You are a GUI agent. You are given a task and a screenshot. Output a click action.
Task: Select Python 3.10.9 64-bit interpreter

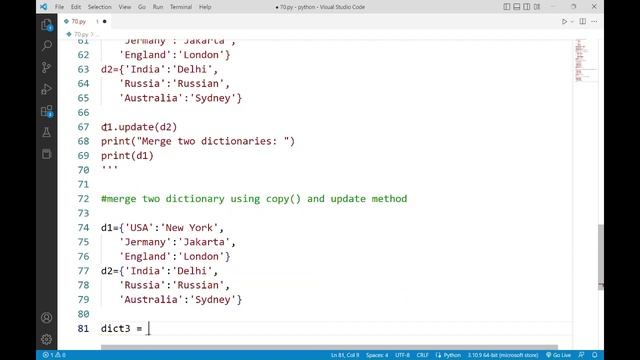click(x=503, y=355)
